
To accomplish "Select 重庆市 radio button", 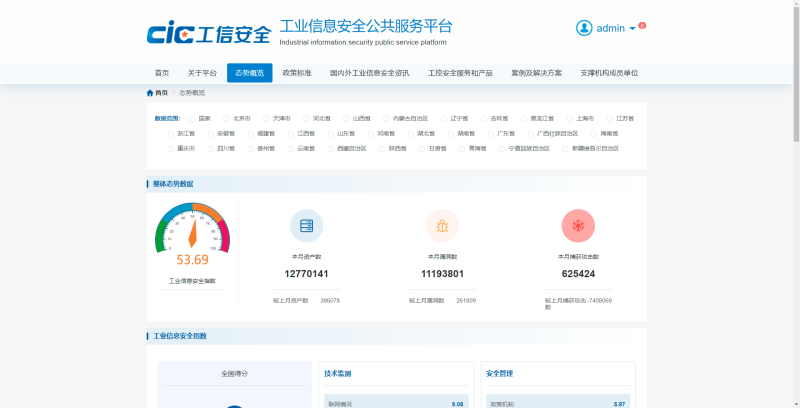I will [170, 149].
